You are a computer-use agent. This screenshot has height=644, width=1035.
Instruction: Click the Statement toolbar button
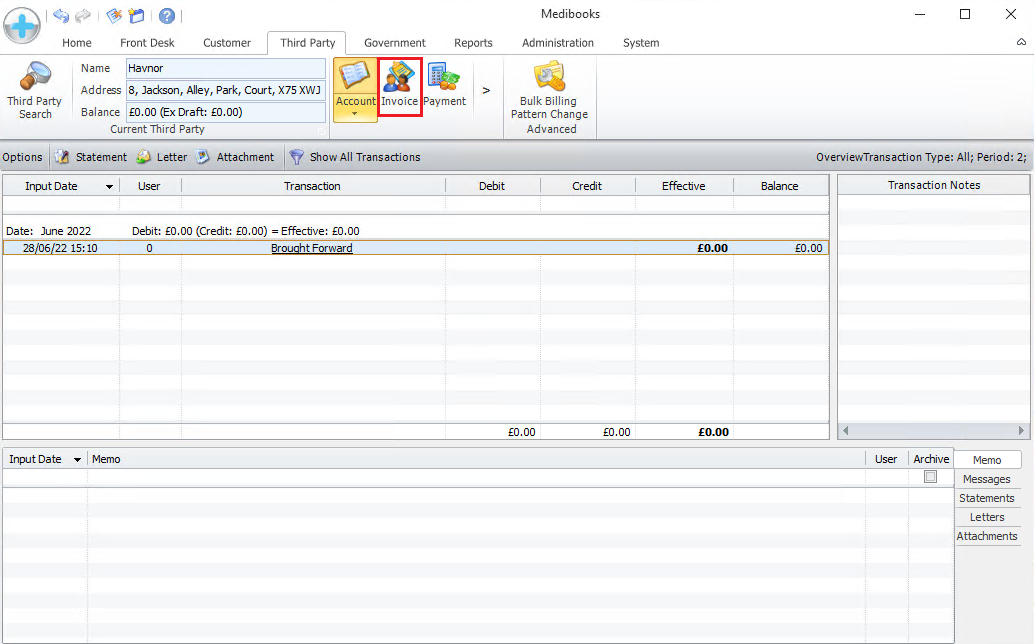[91, 157]
